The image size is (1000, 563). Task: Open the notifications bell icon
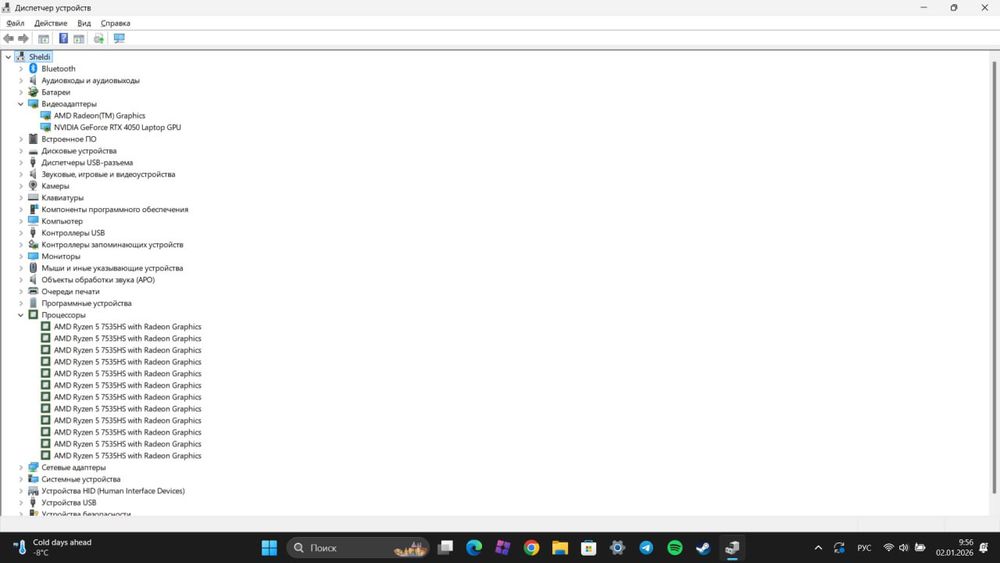coord(985,548)
